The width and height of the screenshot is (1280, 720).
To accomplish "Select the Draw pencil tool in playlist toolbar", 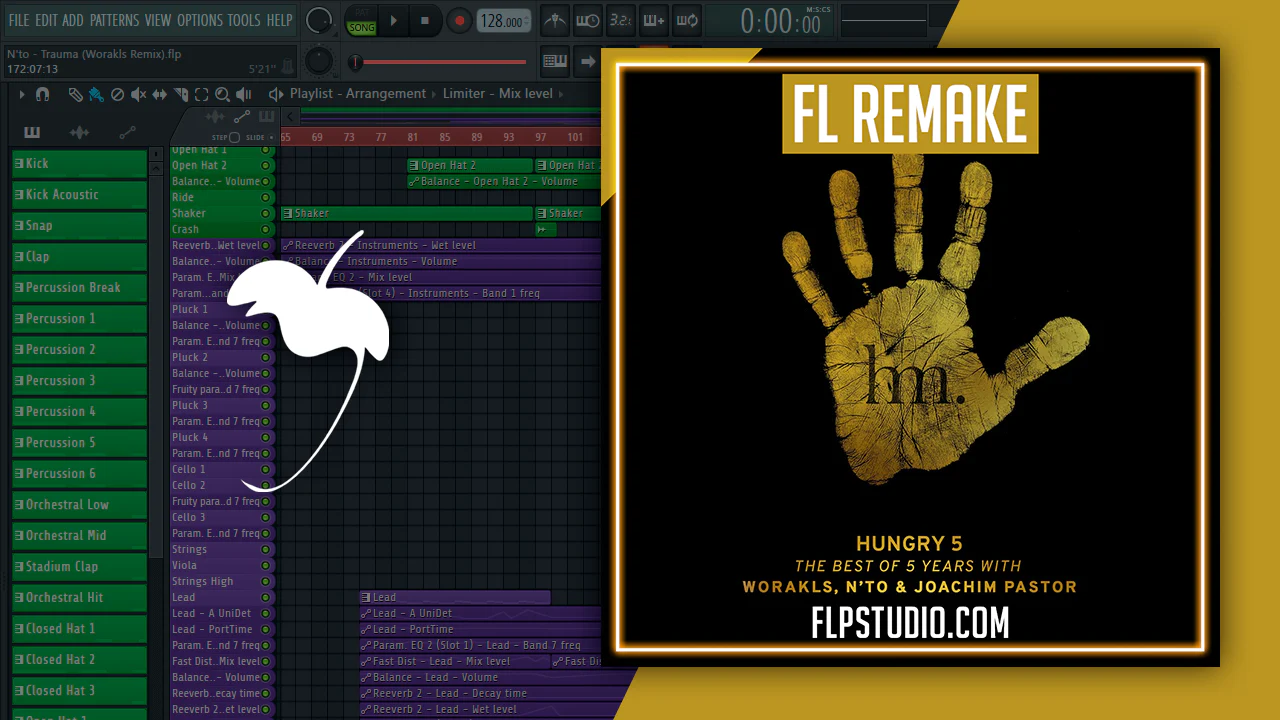I will pyautogui.click(x=75, y=94).
